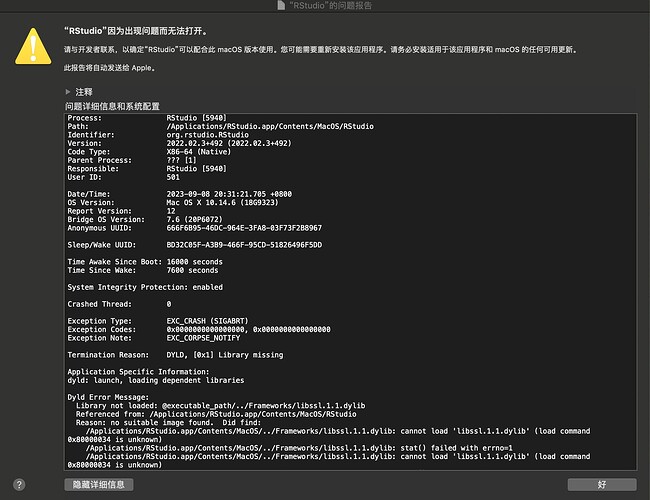This screenshot has height=500, width=650.
Task: Click the OS Version Mac OS X 10.14.6 line
Action: 173,203
